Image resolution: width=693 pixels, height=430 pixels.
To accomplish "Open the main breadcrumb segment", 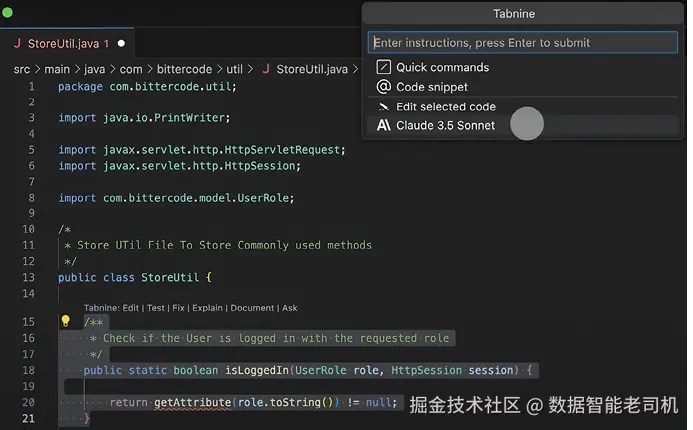I will [x=57, y=69].
